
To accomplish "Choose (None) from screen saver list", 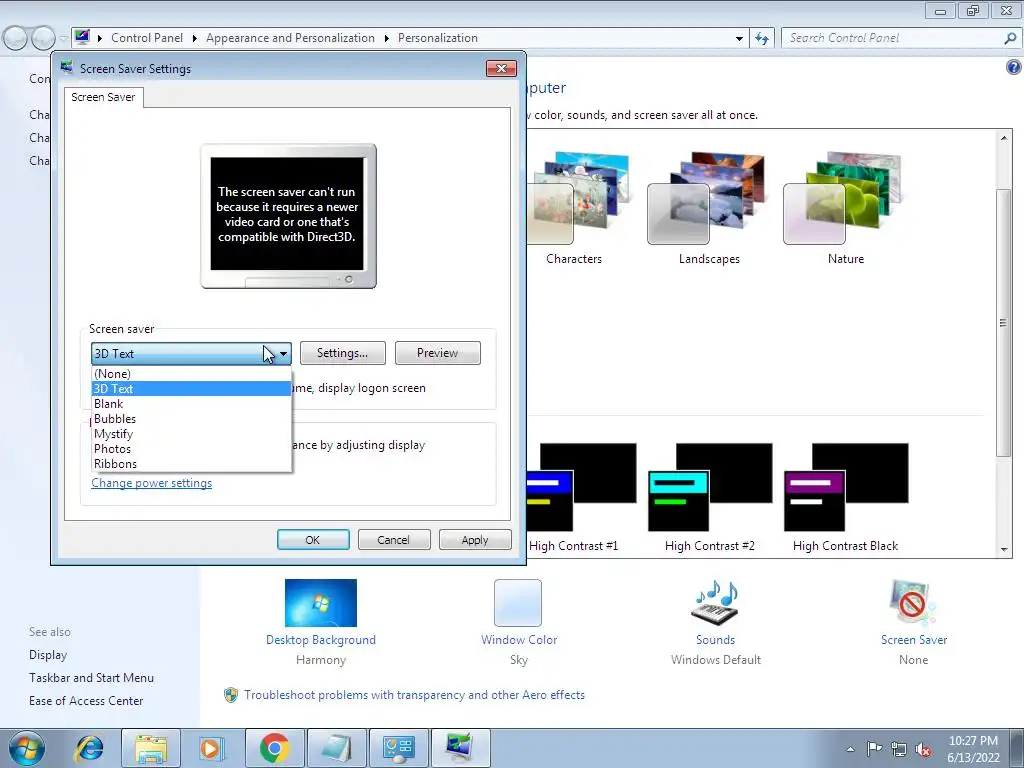I will (x=191, y=374).
